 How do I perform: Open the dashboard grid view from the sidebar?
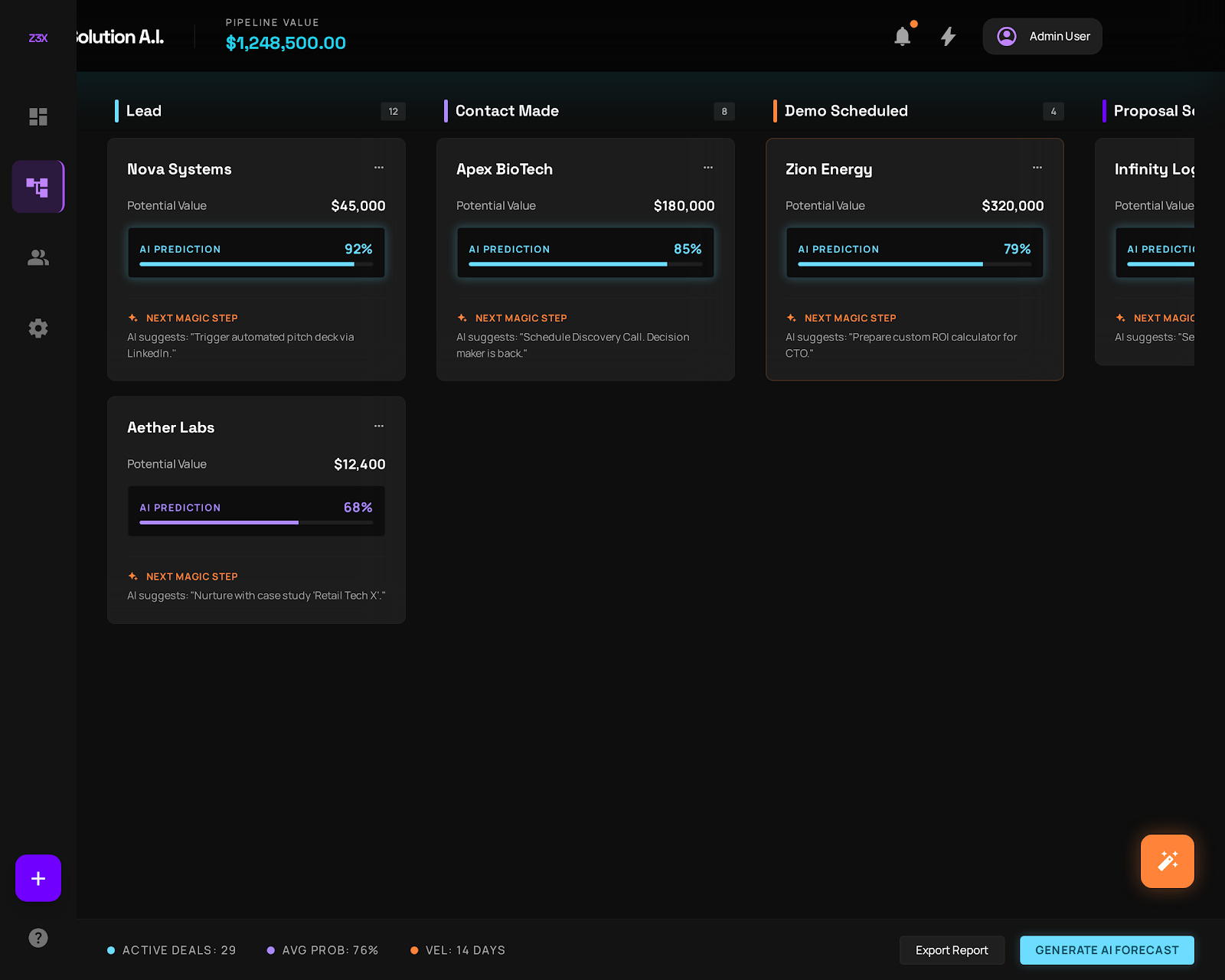pos(38,116)
